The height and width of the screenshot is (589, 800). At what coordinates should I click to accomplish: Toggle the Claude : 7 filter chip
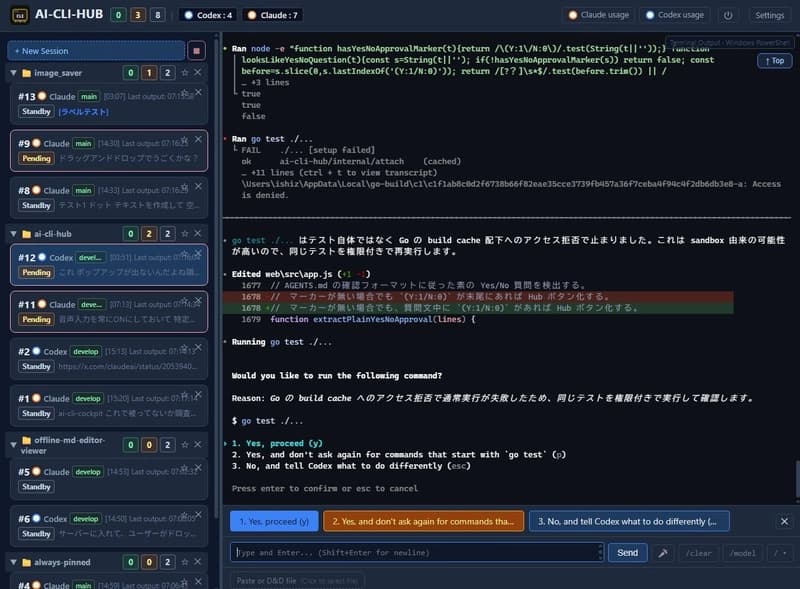pos(273,15)
